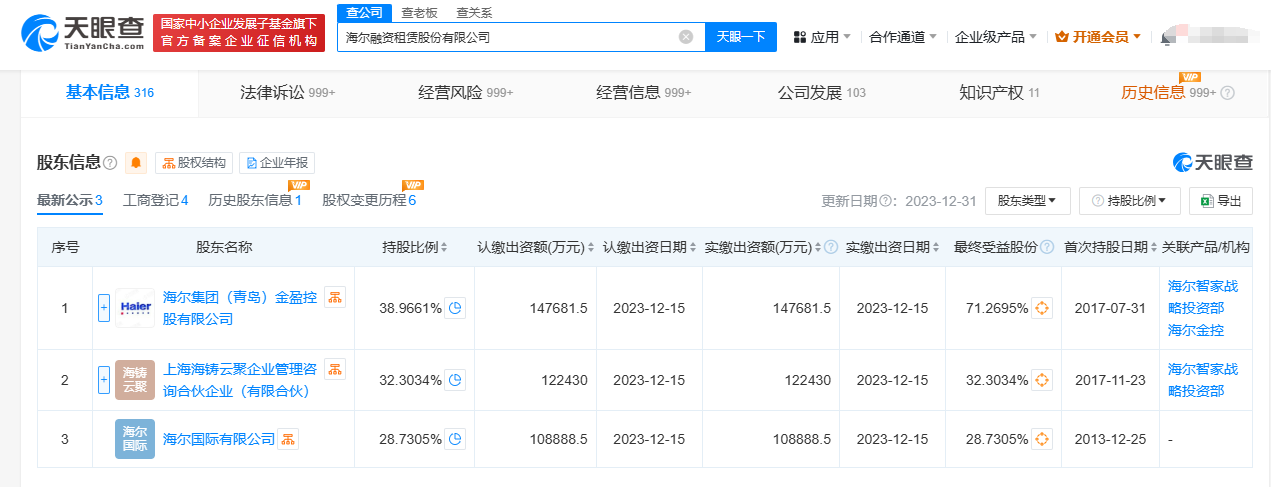
Task: Sort by 实缴出资日期 column header
Action: point(892,247)
